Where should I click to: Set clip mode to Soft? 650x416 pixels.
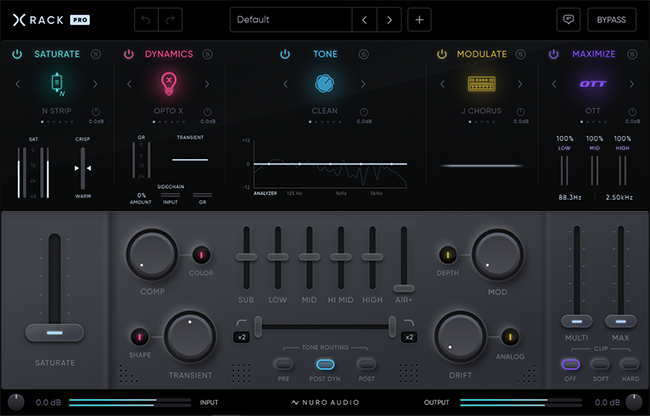[600, 364]
